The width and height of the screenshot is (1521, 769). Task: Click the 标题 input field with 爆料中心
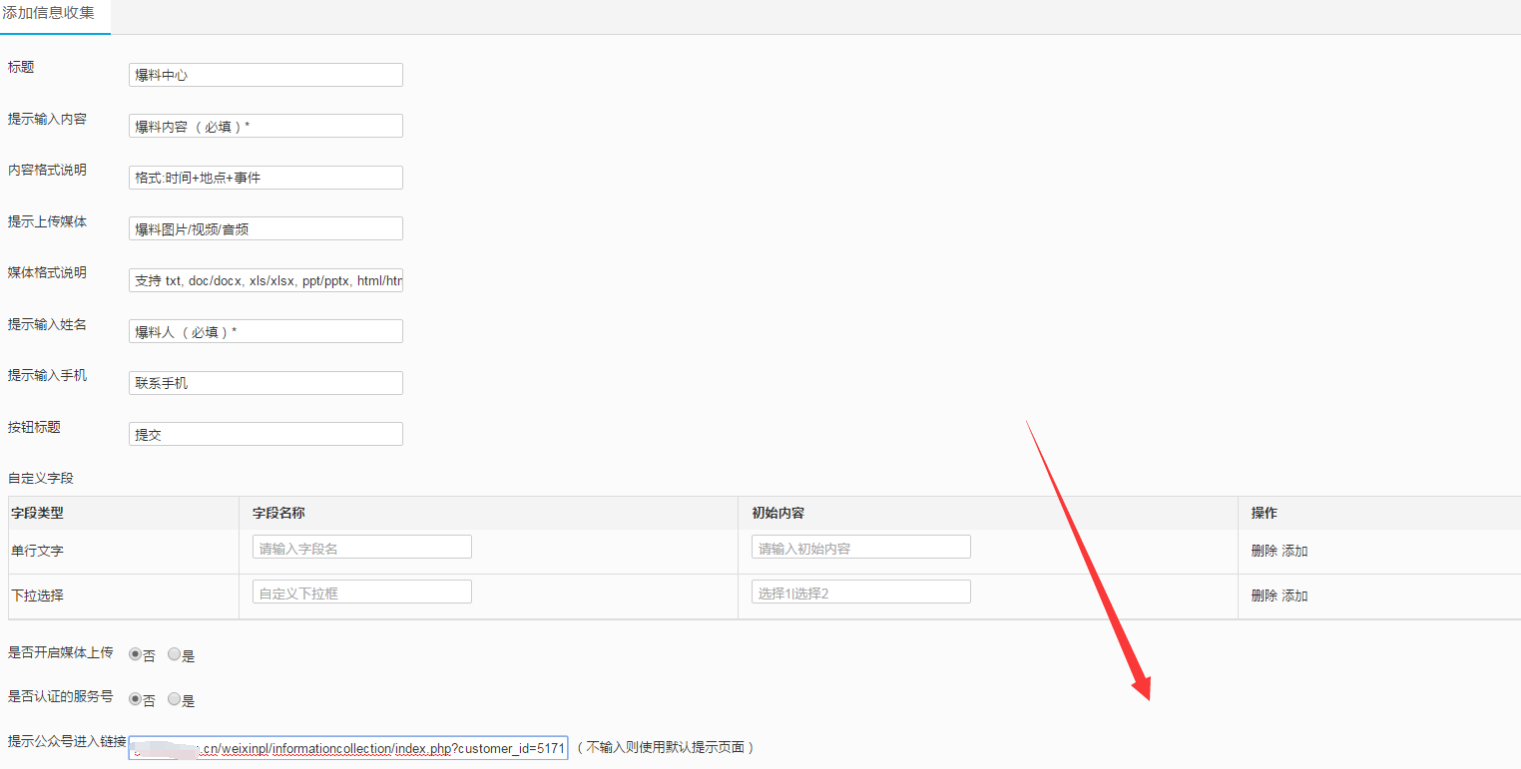265,75
